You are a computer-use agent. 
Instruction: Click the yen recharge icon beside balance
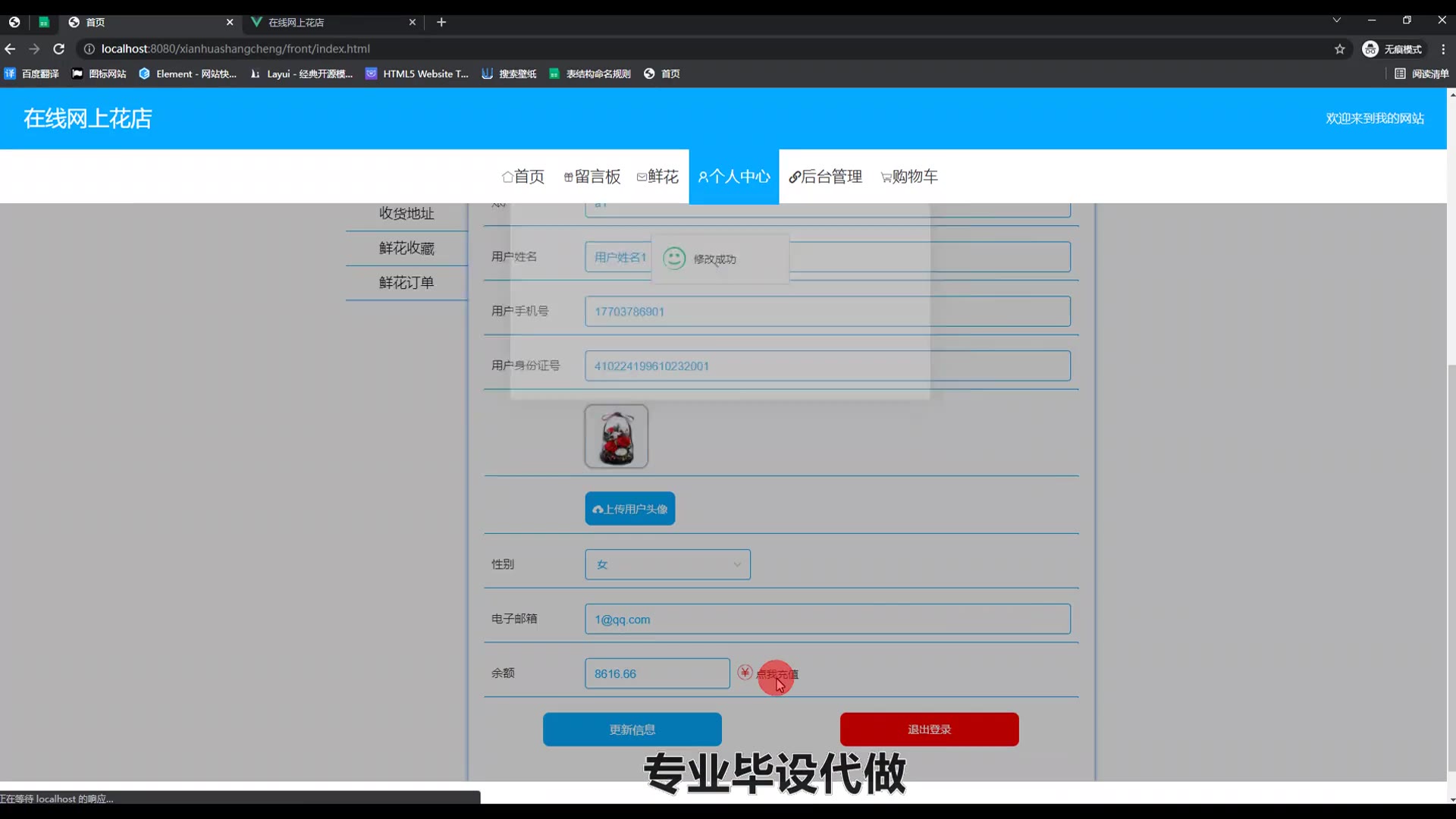point(745,673)
